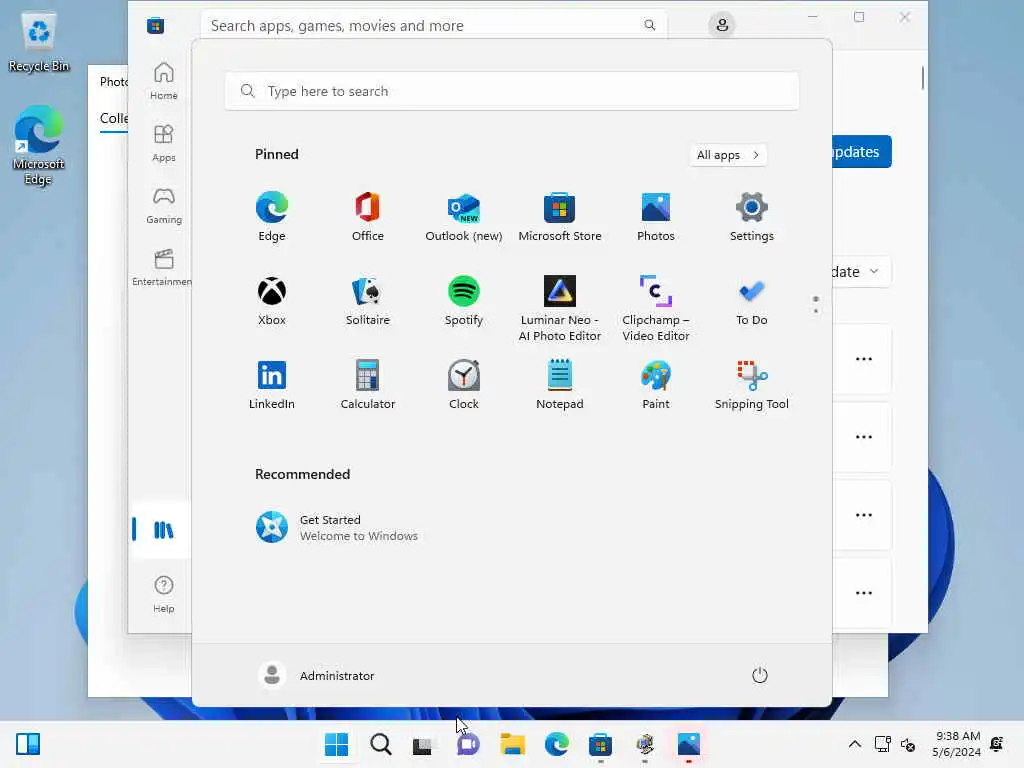Open more options for first library item
The height and width of the screenshot is (768, 1024).
click(x=864, y=359)
